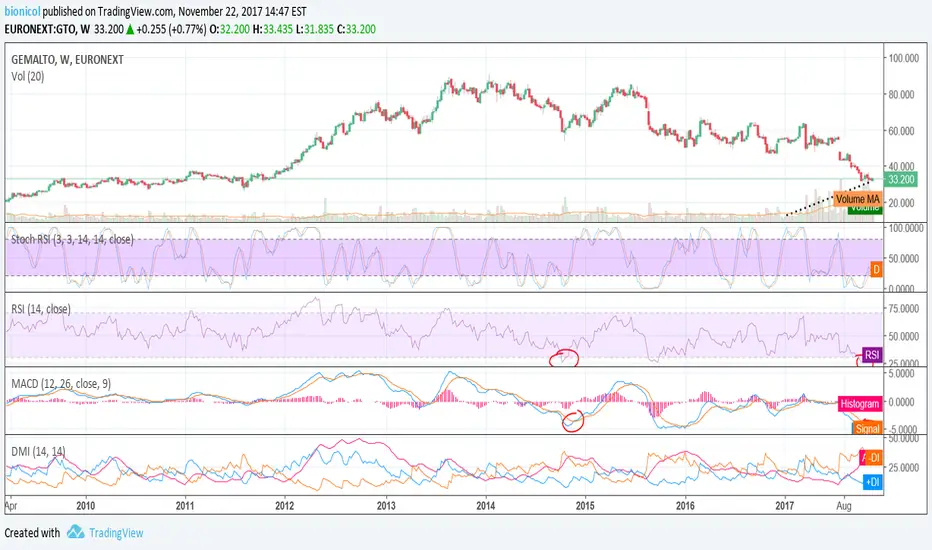Image resolution: width=932 pixels, height=550 pixels.
Task: Click the orange D tag on Stoch RSI
Action: (876, 269)
